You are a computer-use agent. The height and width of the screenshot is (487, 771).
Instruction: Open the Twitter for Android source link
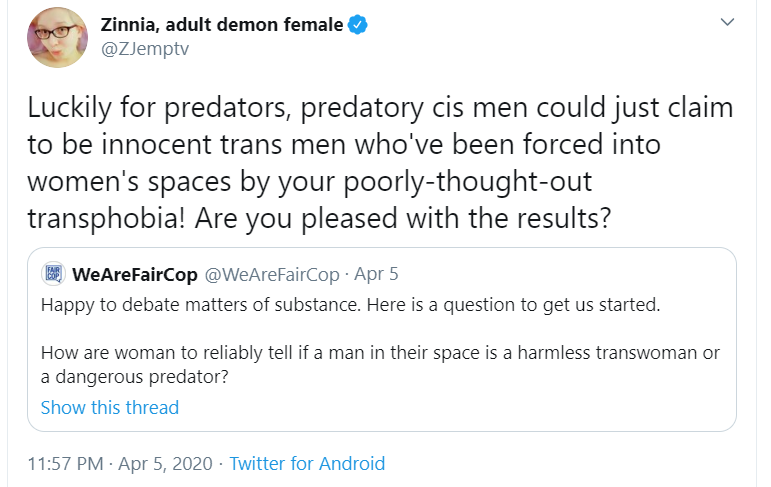tap(307, 463)
